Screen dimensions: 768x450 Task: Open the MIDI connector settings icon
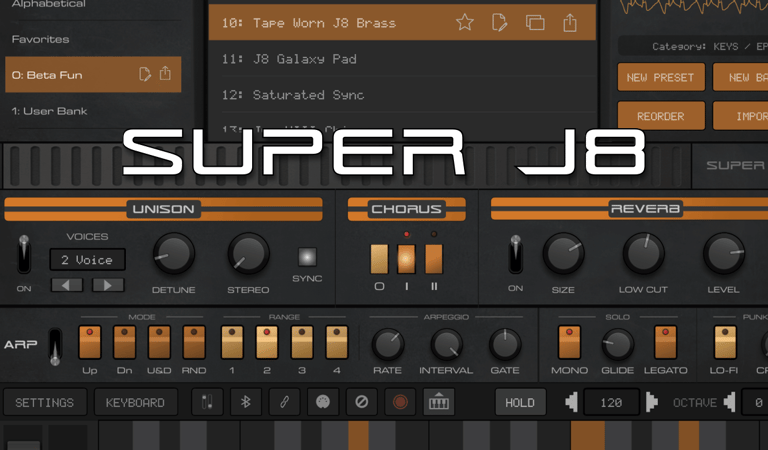point(322,402)
